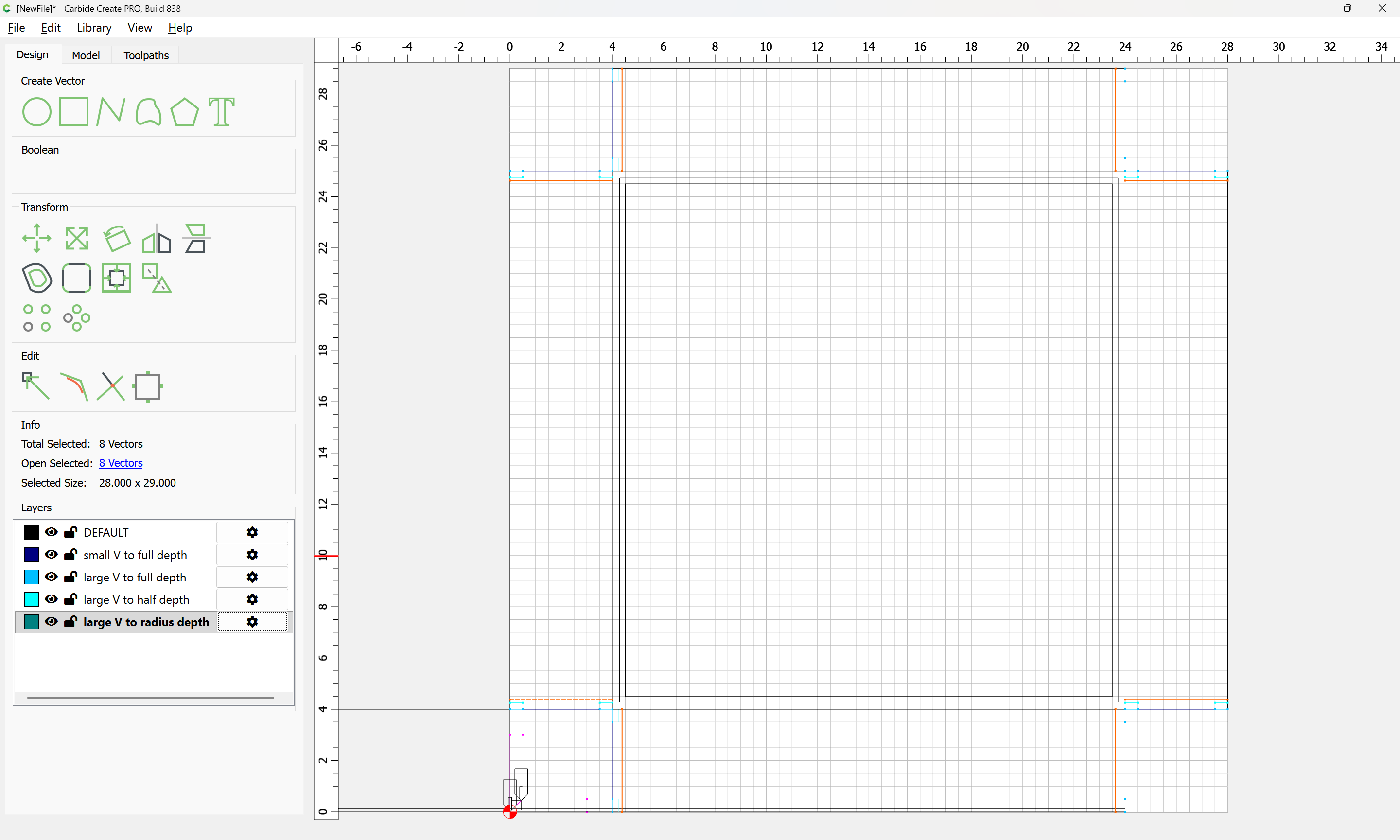1400x840 pixels.
Task: Open the Offset Vectors tool
Action: tap(37, 278)
